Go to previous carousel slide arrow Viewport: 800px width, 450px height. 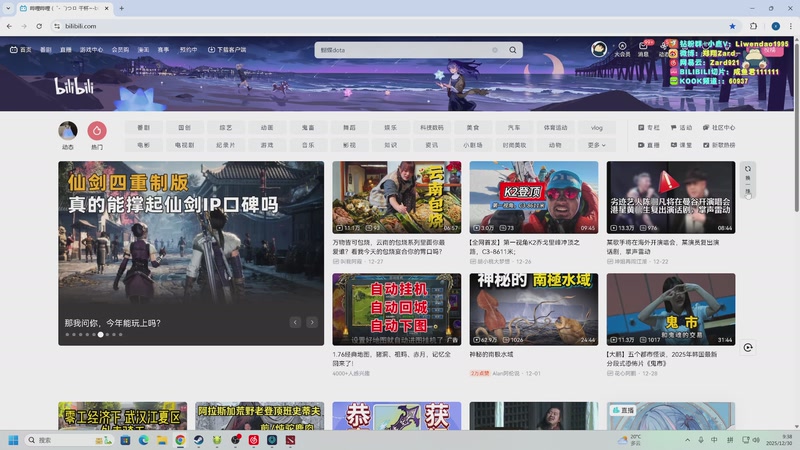pyautogui.click(x=295, y=322)
